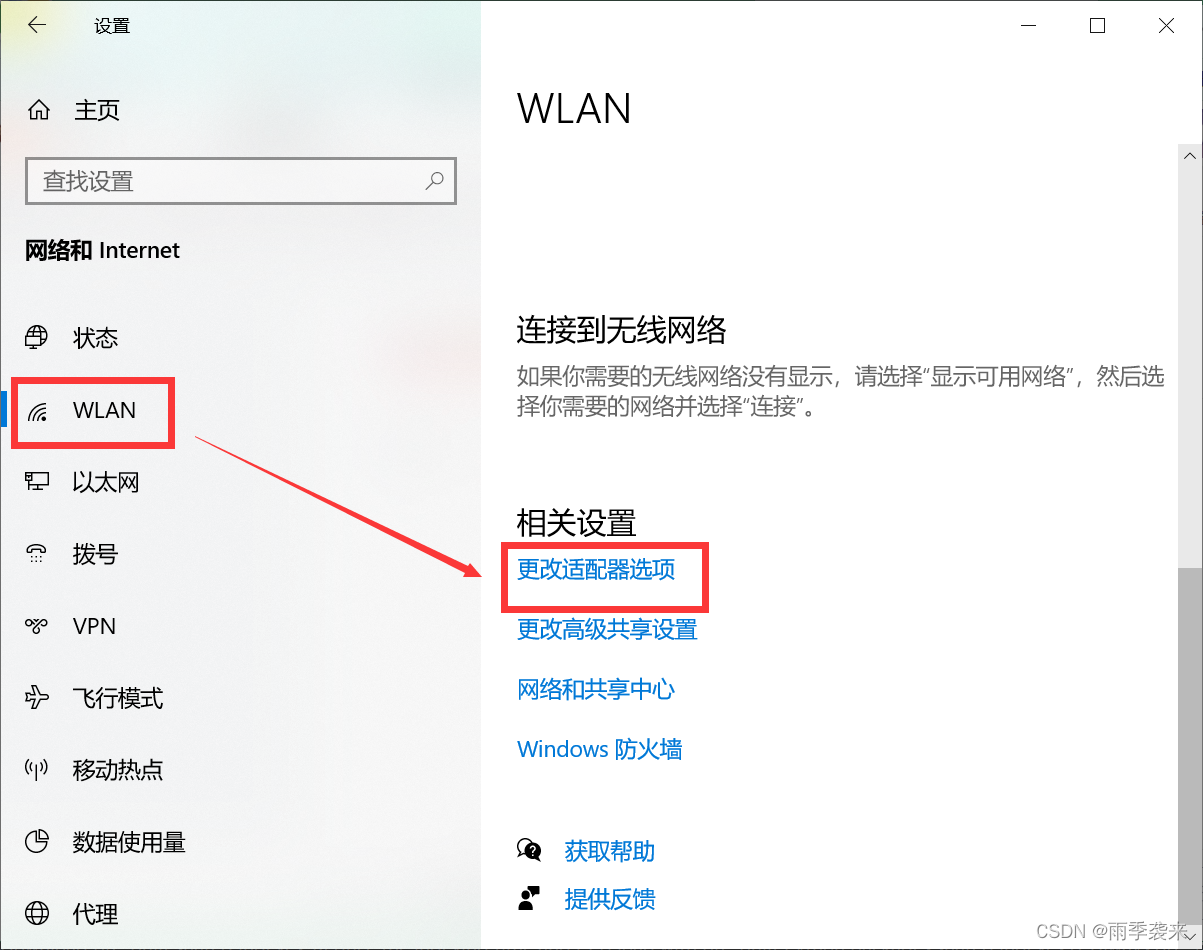Open 更改高级共享设置 link

[x=607, y=630]
